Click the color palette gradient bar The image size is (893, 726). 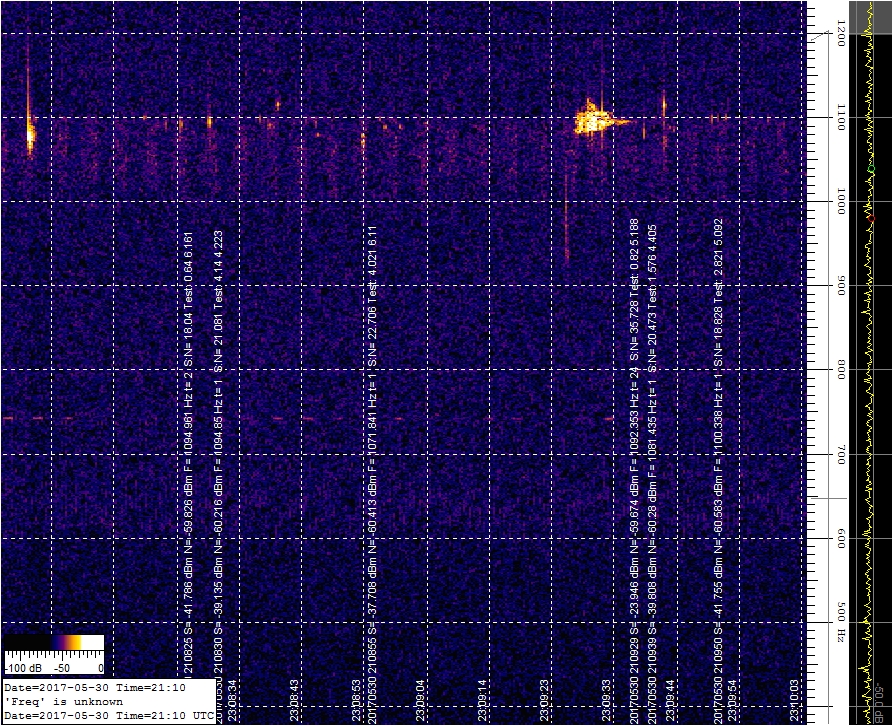[54, 642]
